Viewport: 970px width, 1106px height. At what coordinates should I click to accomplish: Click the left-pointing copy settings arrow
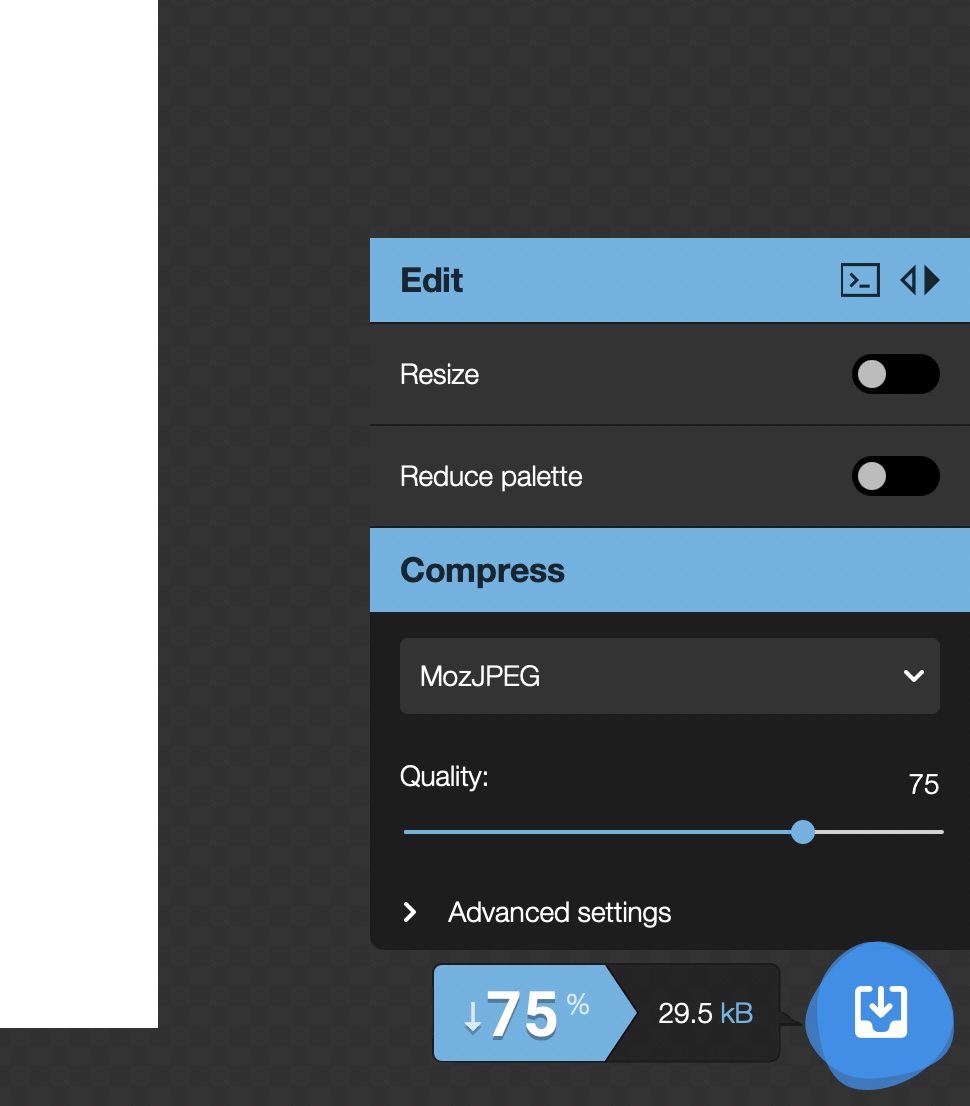click(x=908, y=280)
